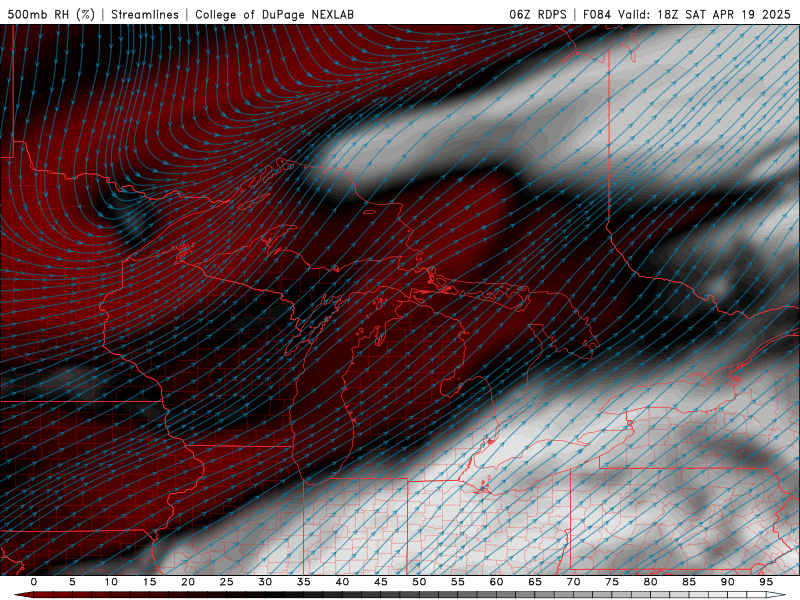The image size is (800, 600).
Task: Click the '06Z RDPS' model label
Action: [538, 14]
